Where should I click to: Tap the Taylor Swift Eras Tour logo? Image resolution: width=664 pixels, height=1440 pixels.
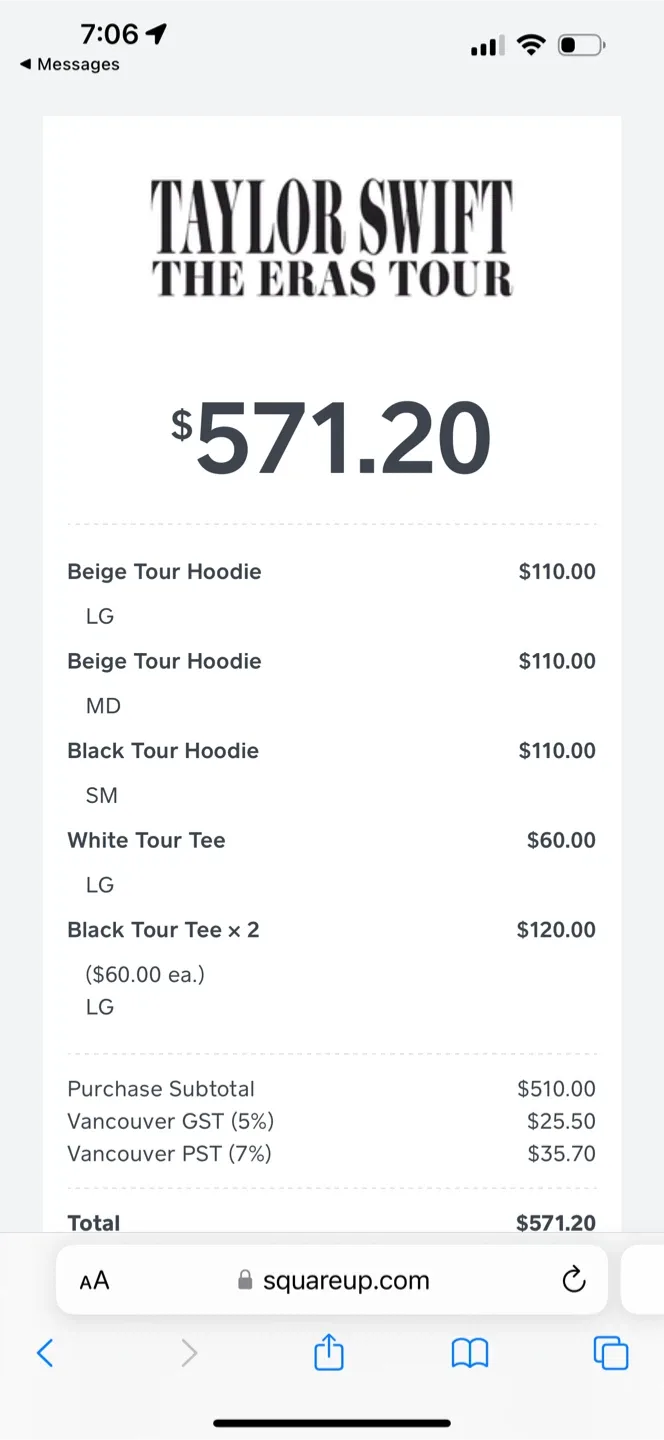click(332, 238)
